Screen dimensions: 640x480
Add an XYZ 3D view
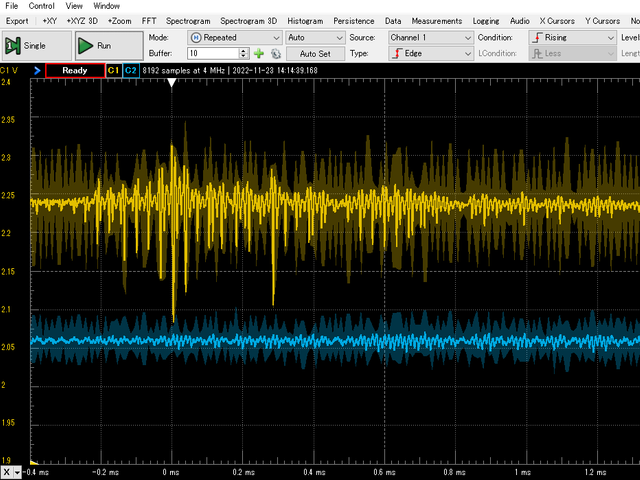(82, 21)
